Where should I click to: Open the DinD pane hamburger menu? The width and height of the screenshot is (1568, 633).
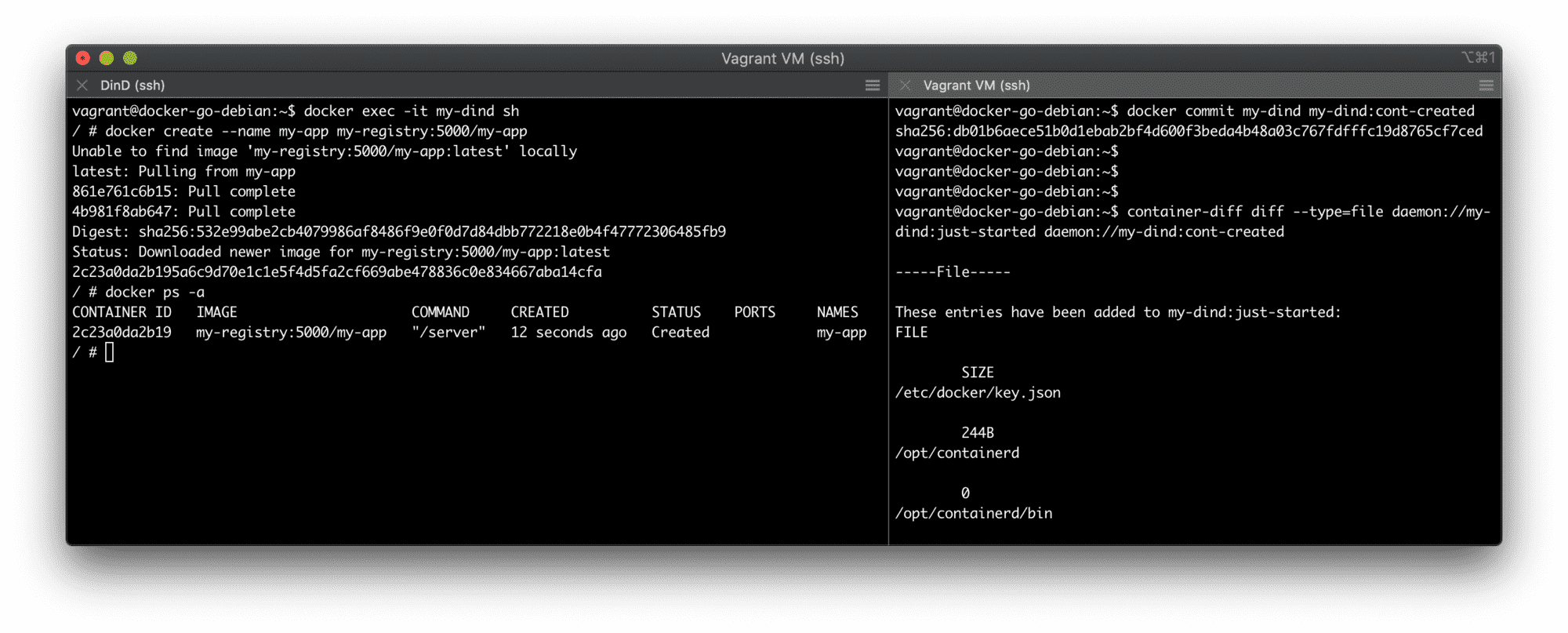click(x=873, y=85)
